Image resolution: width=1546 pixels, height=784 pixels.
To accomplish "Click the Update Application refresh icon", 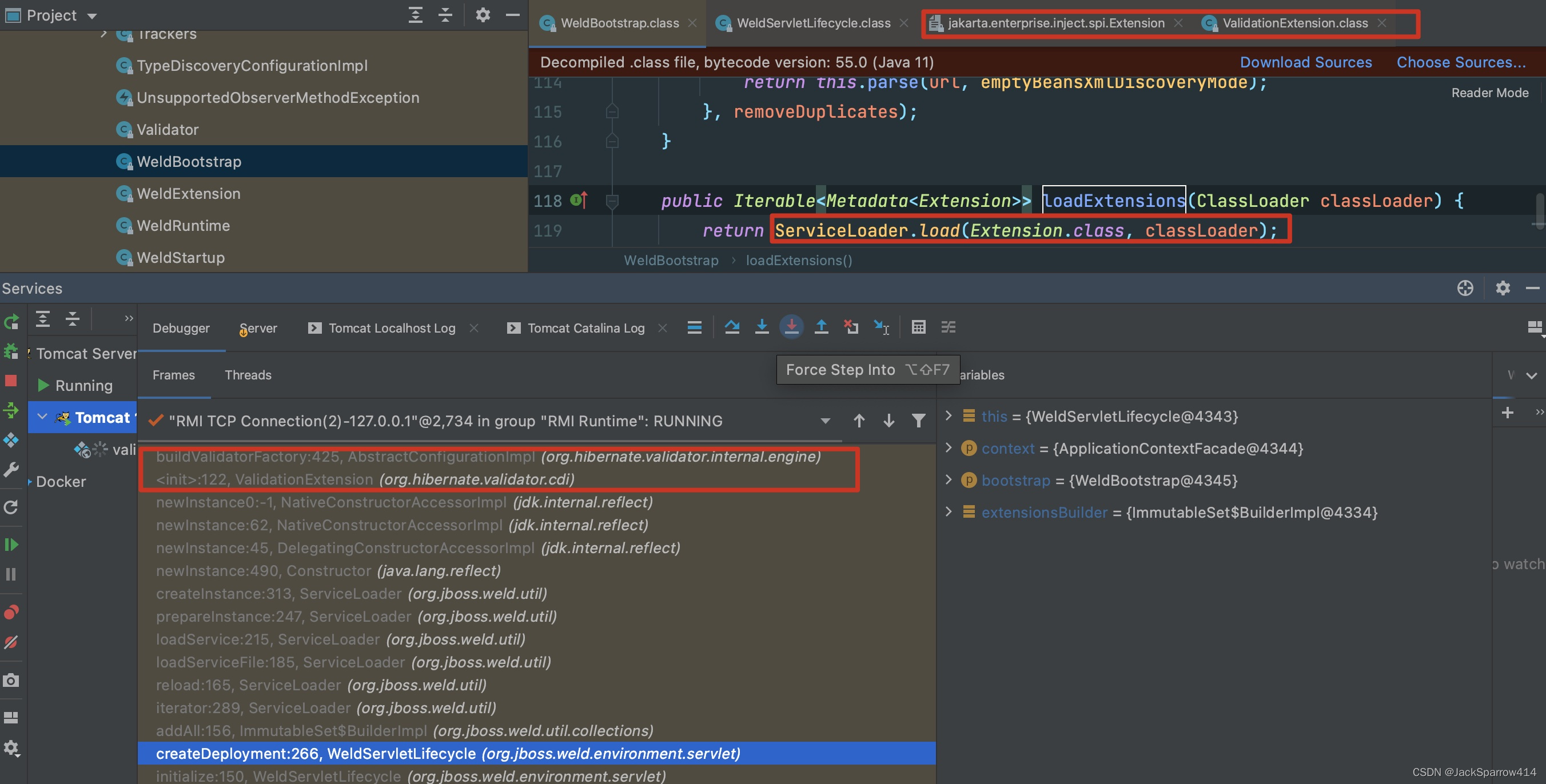I will [11, 507].
